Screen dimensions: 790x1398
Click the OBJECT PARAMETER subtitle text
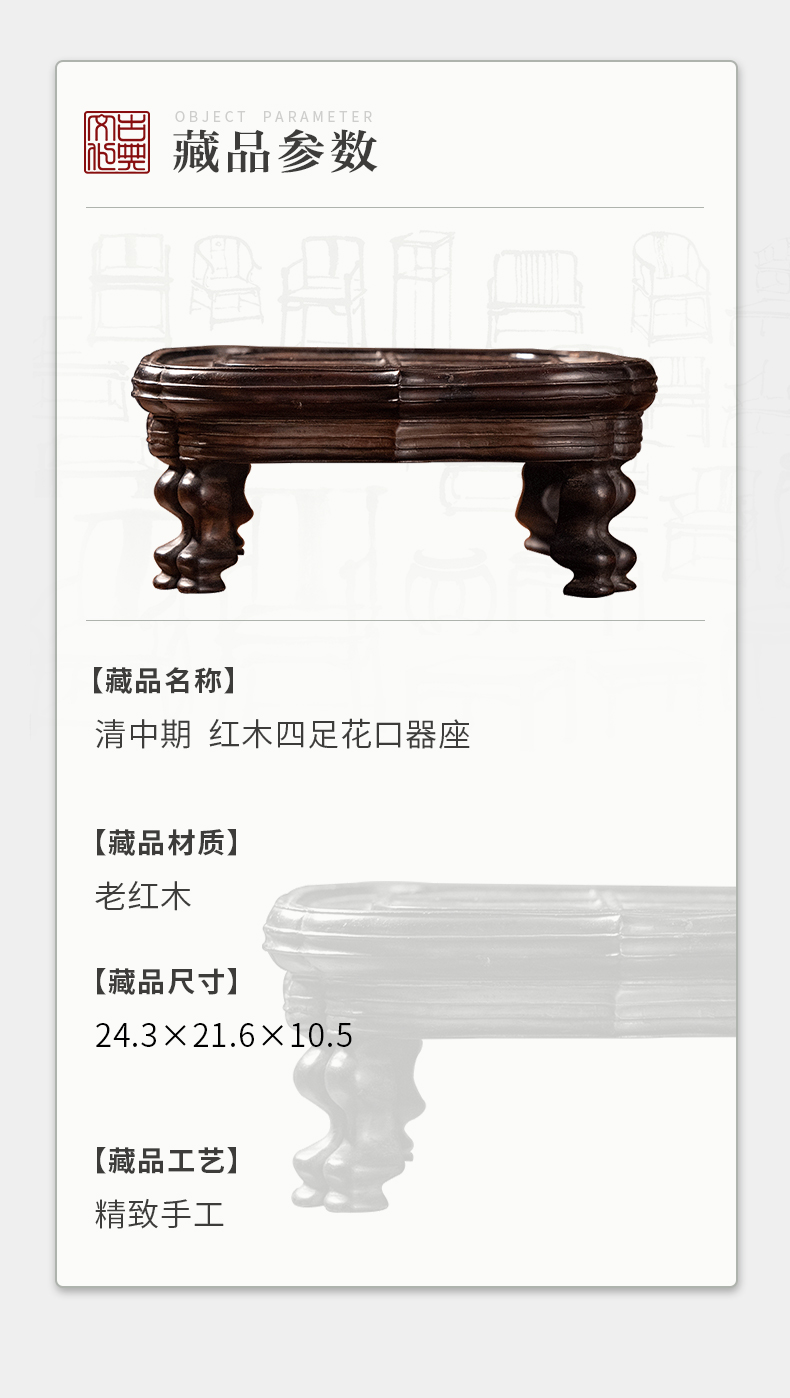(x=274, y=117)
